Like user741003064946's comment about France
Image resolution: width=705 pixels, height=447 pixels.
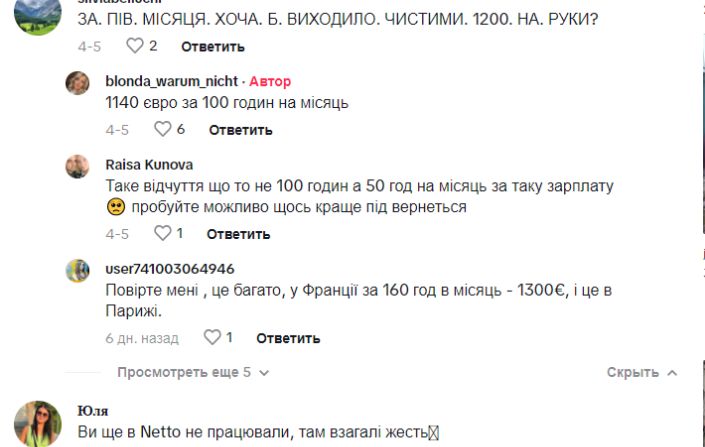tap(211, 337)
